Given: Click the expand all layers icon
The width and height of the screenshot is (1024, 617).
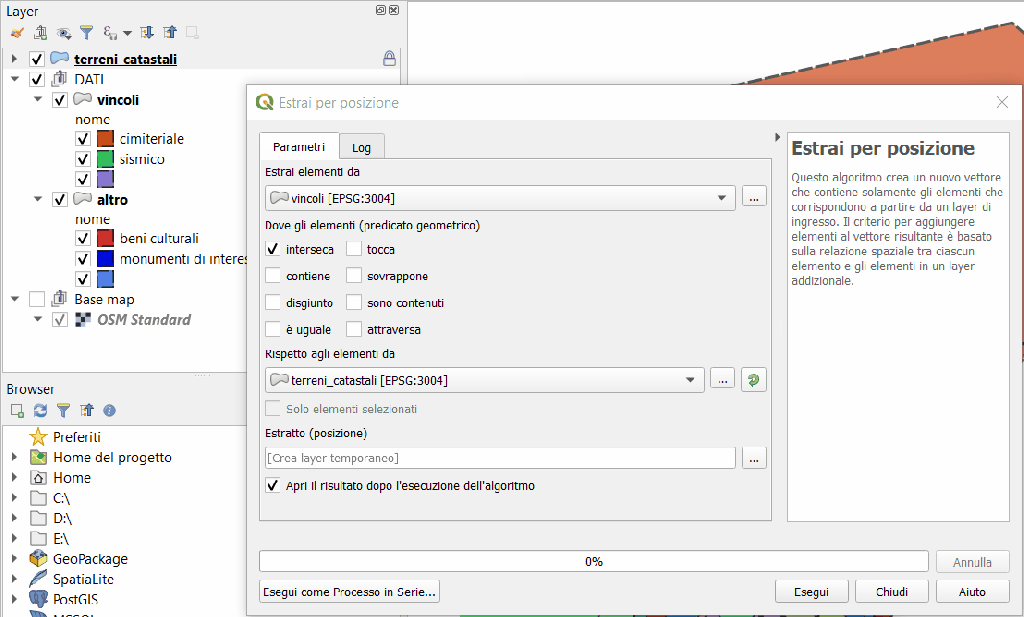Looking at the screenshot, I should (149, 33).
